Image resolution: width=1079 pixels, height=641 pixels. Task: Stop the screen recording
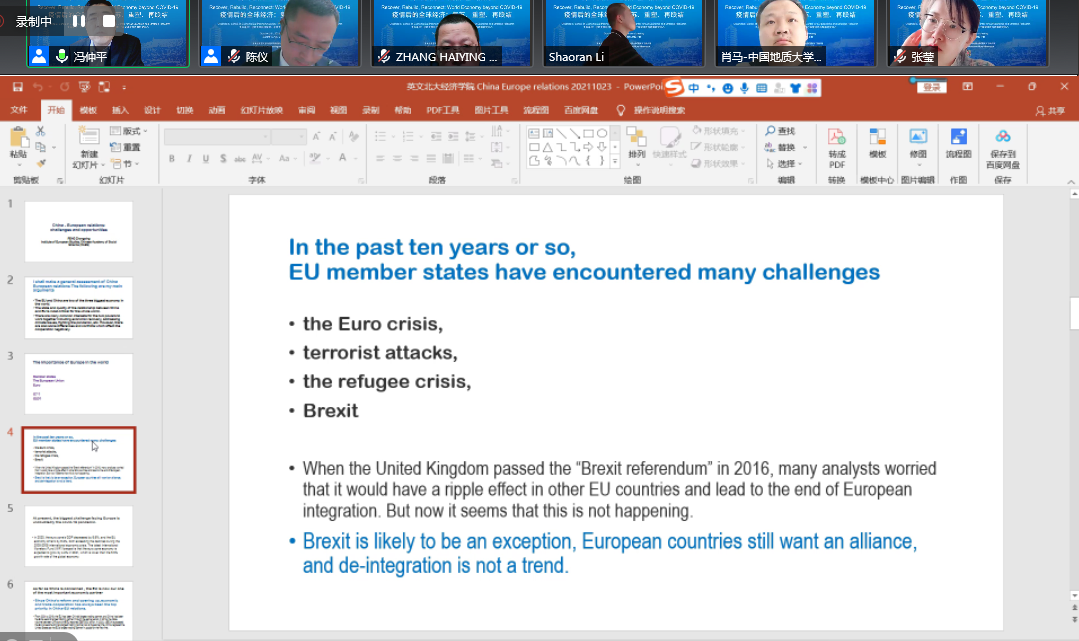pyautogui.click(x=109, y=21)
